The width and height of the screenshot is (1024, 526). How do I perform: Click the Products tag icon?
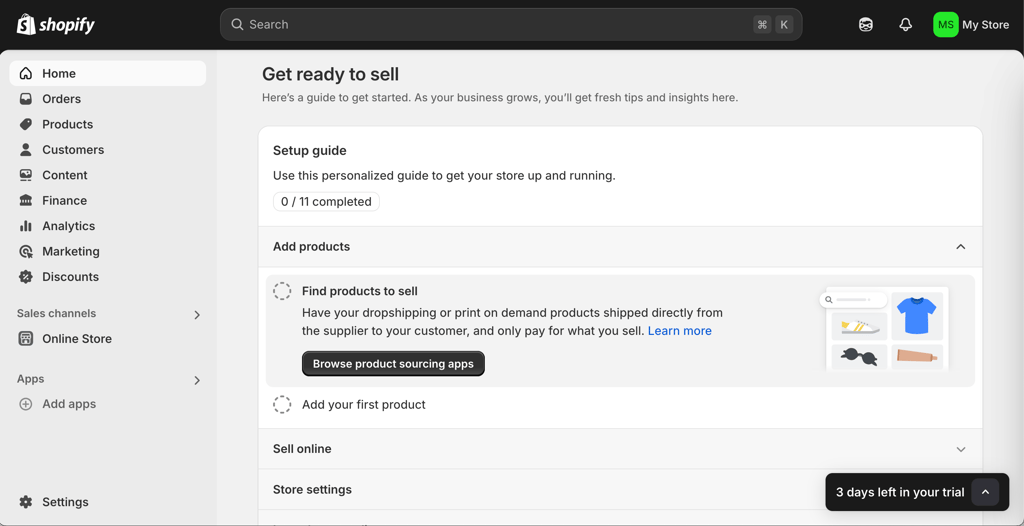point(25,124)
